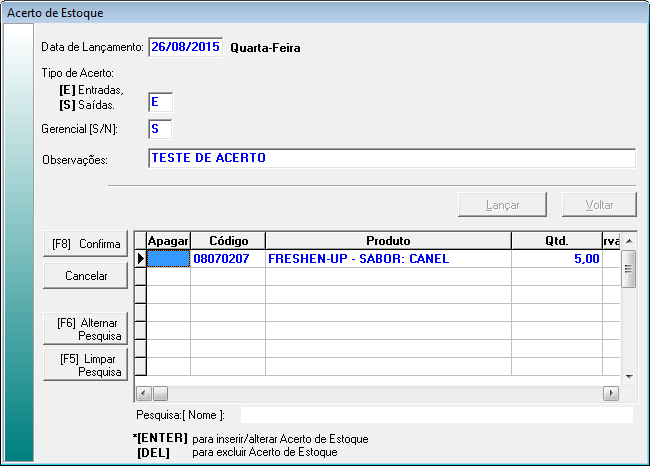Image resolution: width=650 pixels, height=466 pixels.
Task: Click the horizontal scrollbar thumb
Action: click(160, 393)
